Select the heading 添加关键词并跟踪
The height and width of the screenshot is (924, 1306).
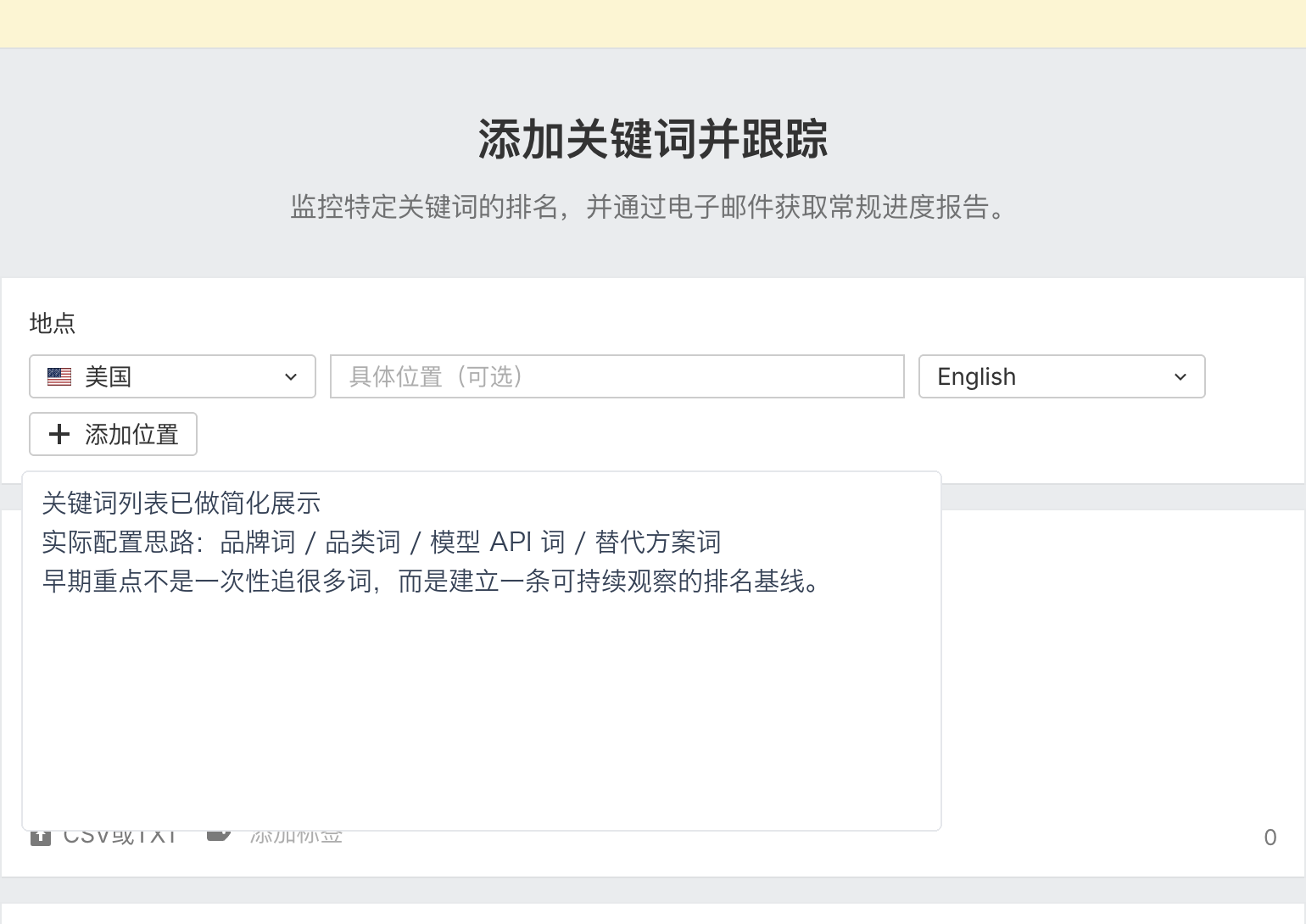pyautogui.click(x=653, y=139)
